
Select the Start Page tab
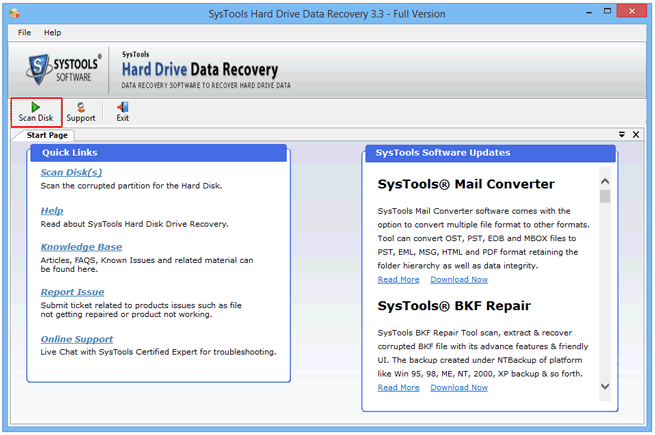[x=47, y=135]
